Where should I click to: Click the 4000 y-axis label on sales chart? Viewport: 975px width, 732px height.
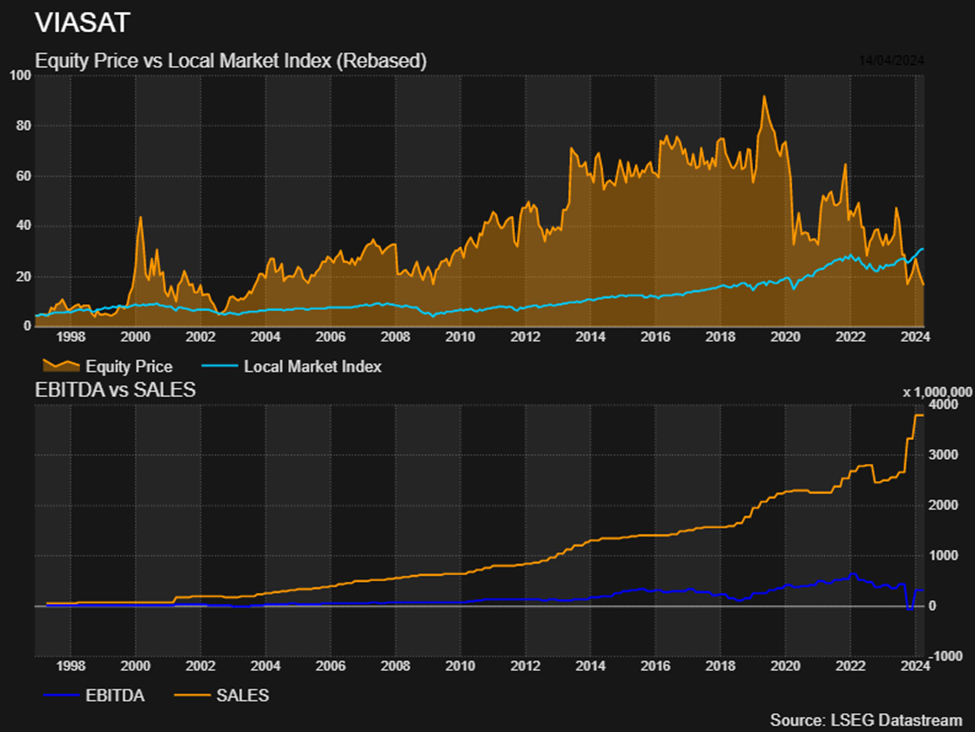(x=943, y=405)
